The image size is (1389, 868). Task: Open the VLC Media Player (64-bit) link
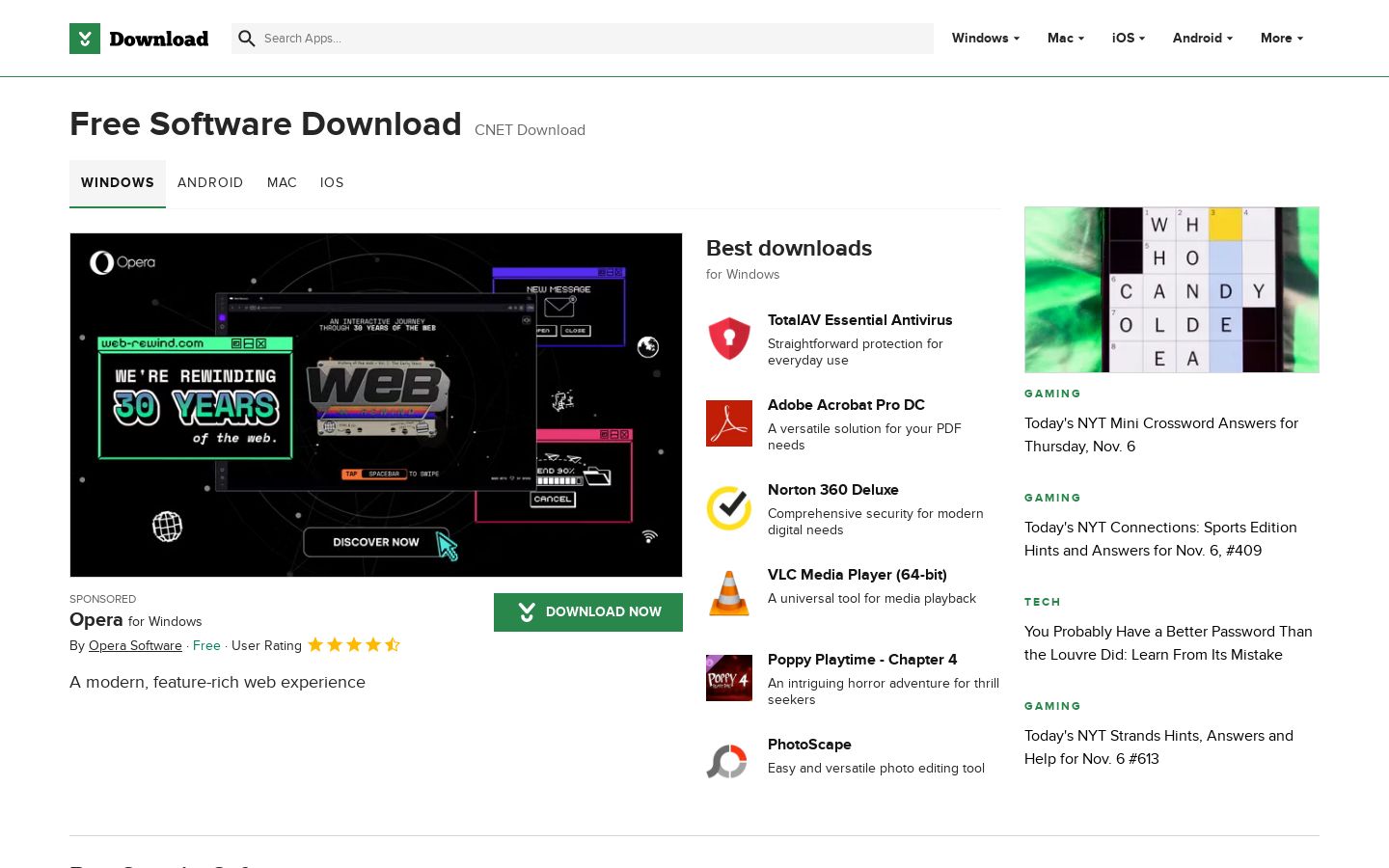click(858, 575)
